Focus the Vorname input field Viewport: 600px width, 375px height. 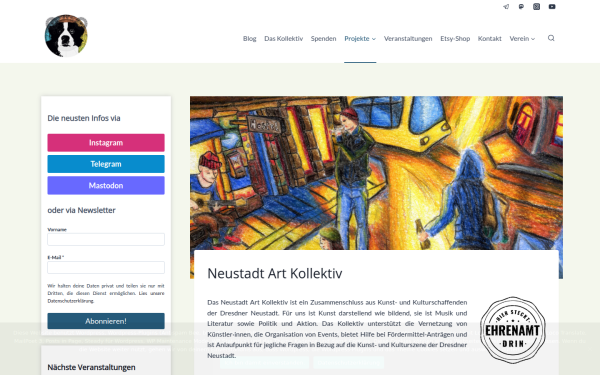(x=106, y=239)
